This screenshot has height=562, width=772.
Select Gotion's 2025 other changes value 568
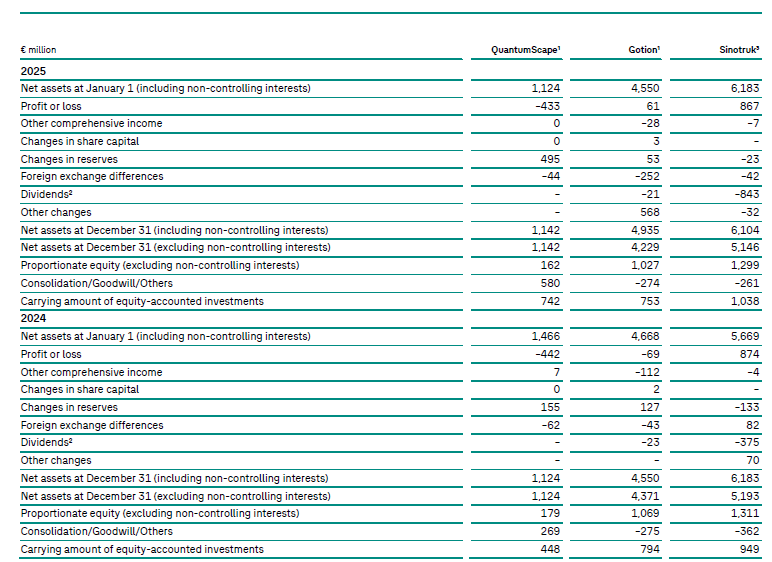click(651, 212)
